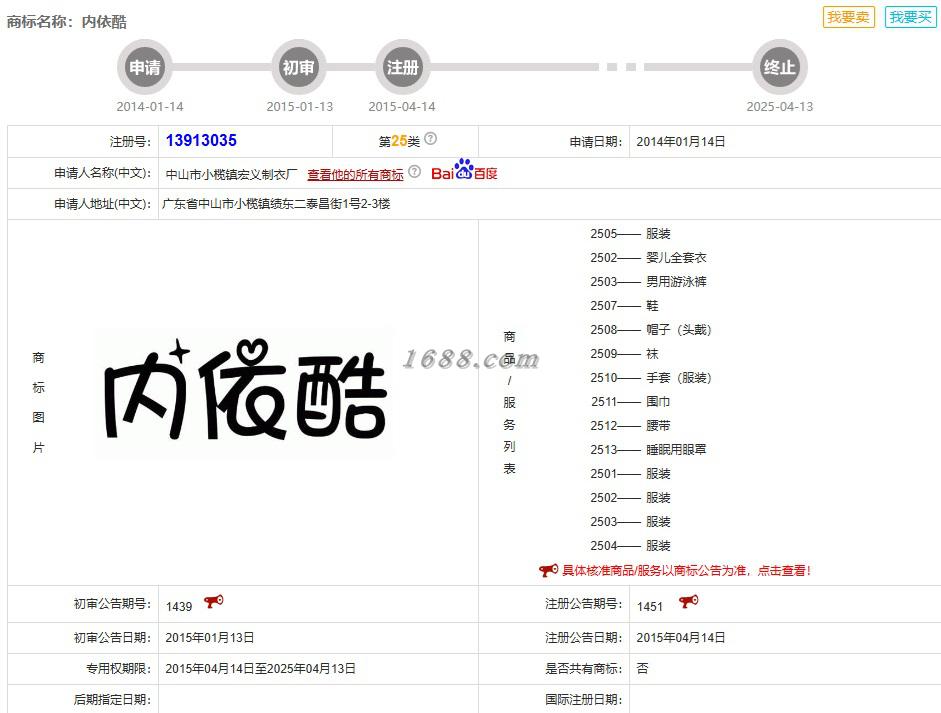Click the 我要买 button
Image resolution: width=941 pixels, height=713 pixels.
(910, 17)
